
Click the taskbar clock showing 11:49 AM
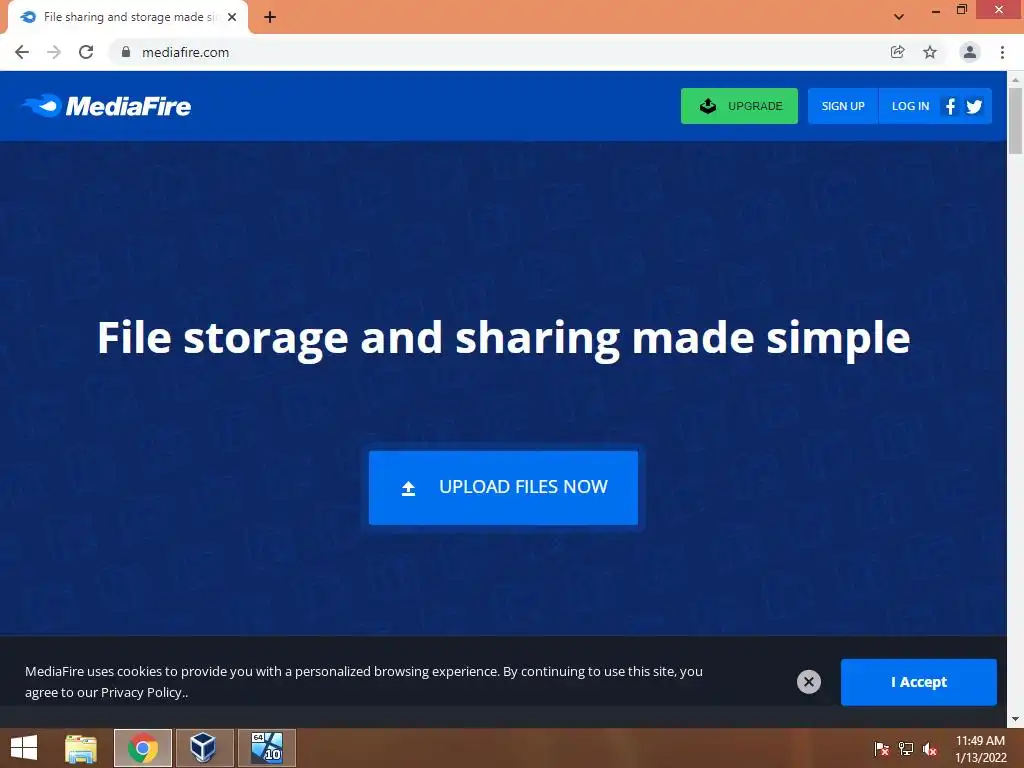pyautogui.click(x=980, y=748)
